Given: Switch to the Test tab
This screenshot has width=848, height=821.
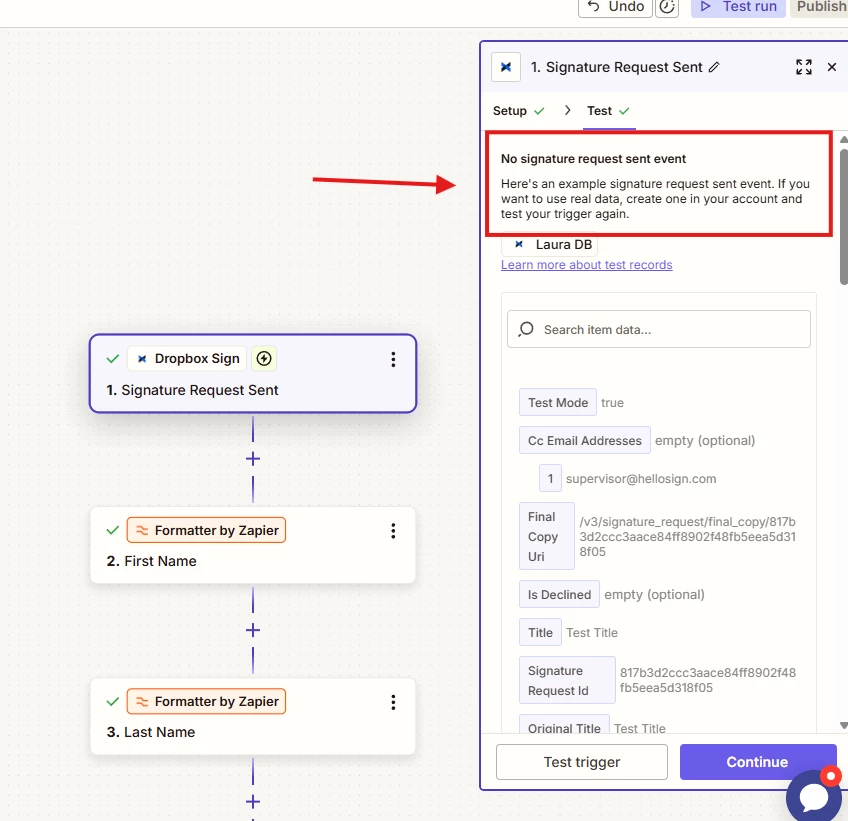Looking at the screenshot, I should (x=608, y=111).
